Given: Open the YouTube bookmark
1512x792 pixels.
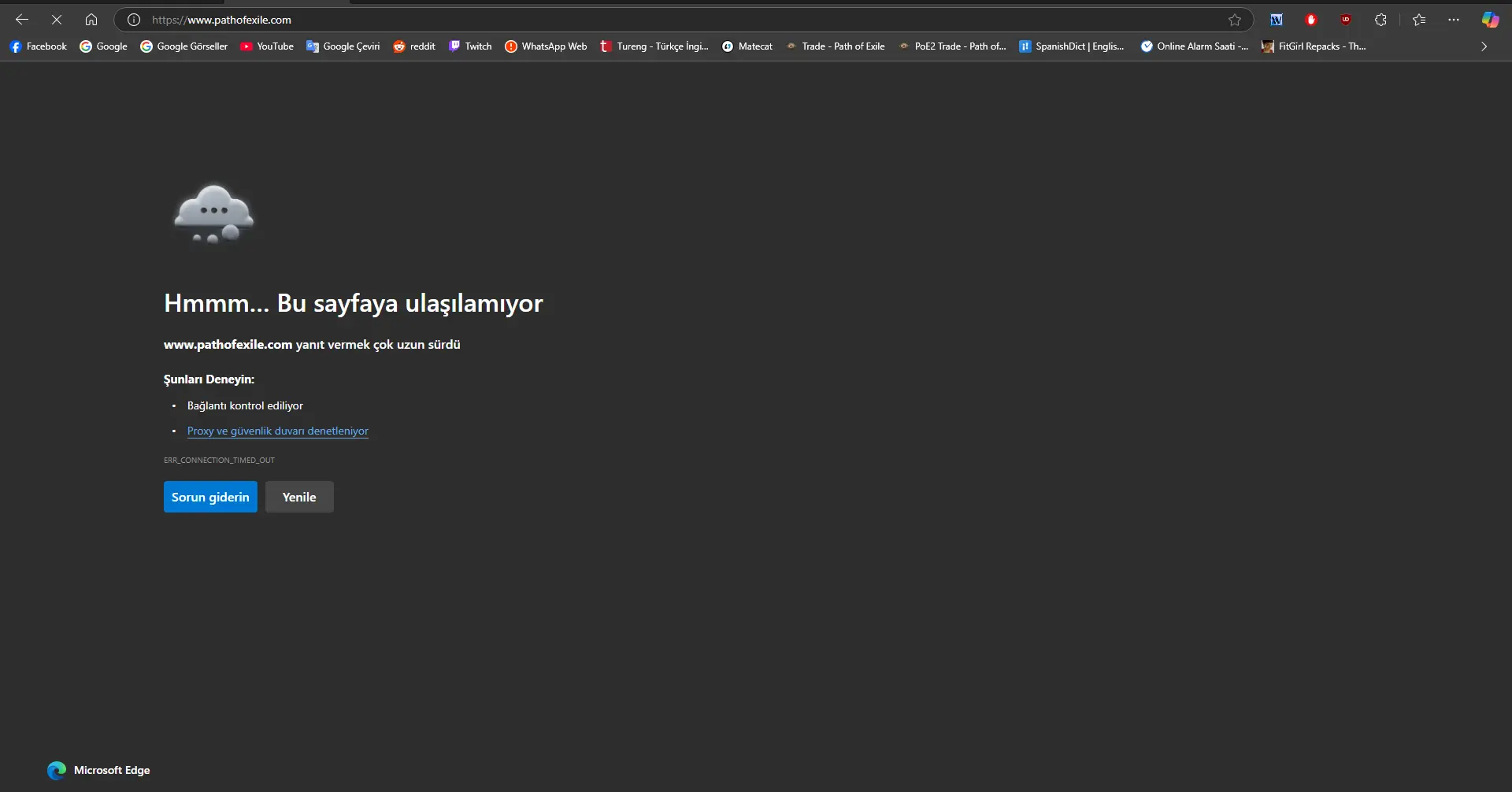Looking at the screenshot, I should [x=267, y=46].
